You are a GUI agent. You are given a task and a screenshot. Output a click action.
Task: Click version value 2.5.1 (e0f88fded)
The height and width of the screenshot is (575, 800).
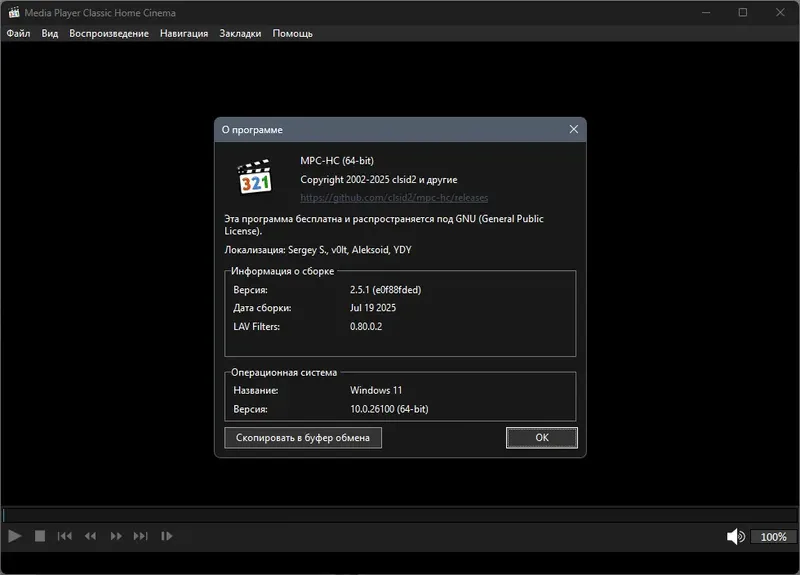click(x=385, y=290)
